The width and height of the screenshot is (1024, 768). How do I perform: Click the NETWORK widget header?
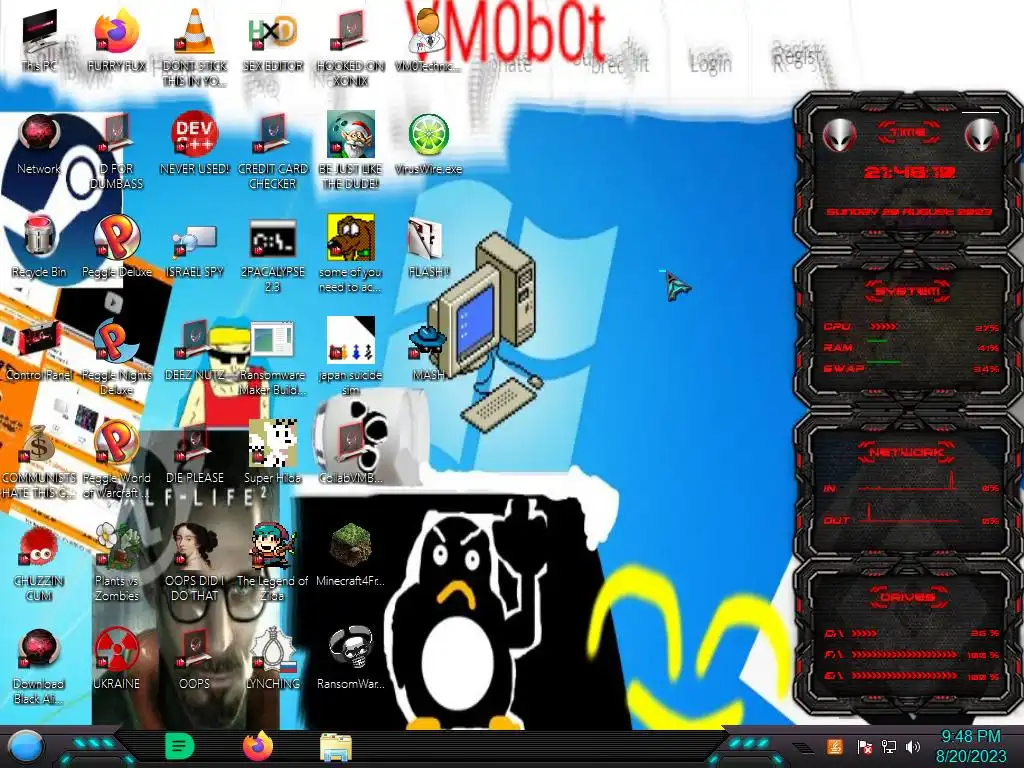click(x=908, y=451)
